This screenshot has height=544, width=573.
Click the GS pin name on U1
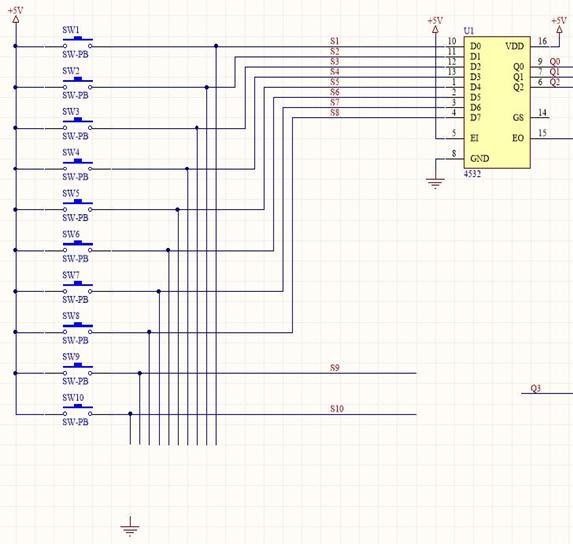point(518,118)
